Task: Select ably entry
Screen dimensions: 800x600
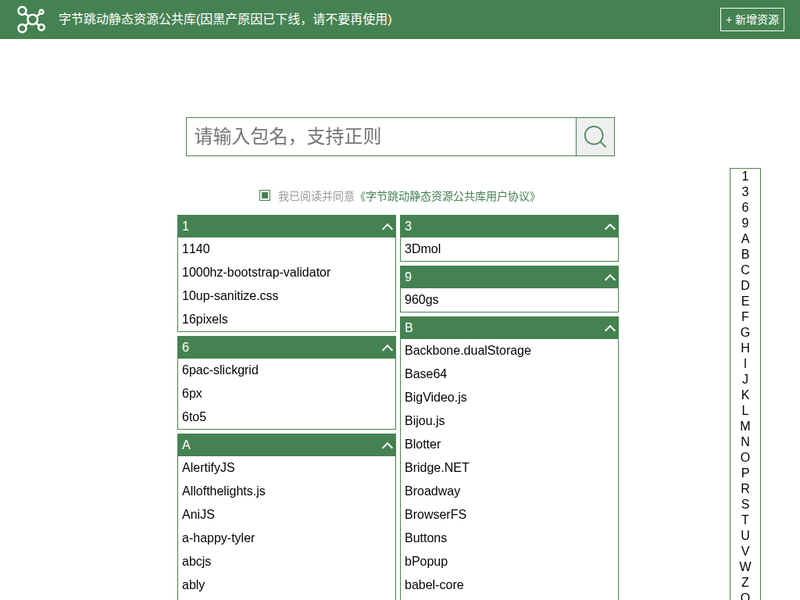Action: pos(193,585)
